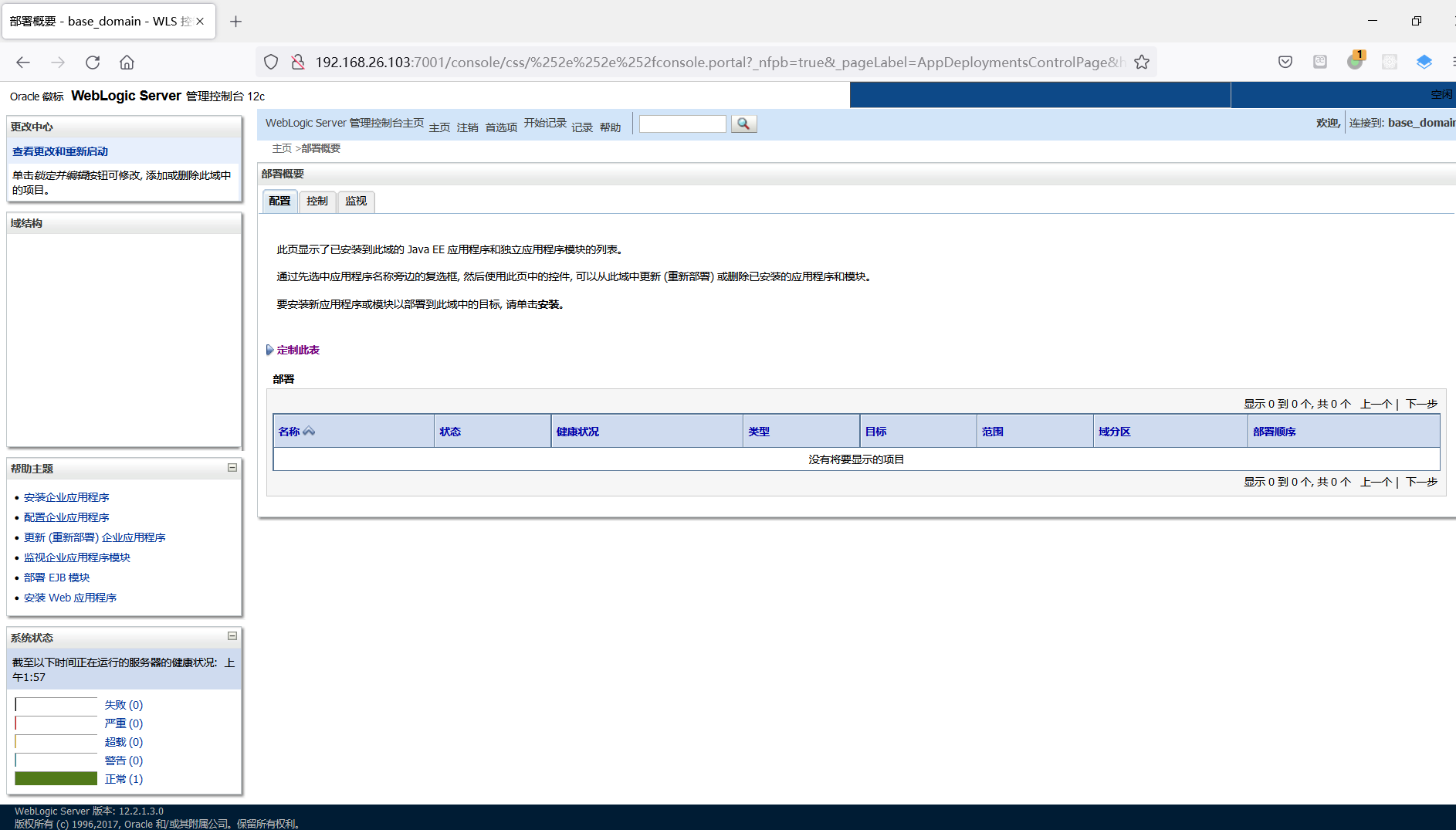Click 警告 (0) status link

coord(124,761)
